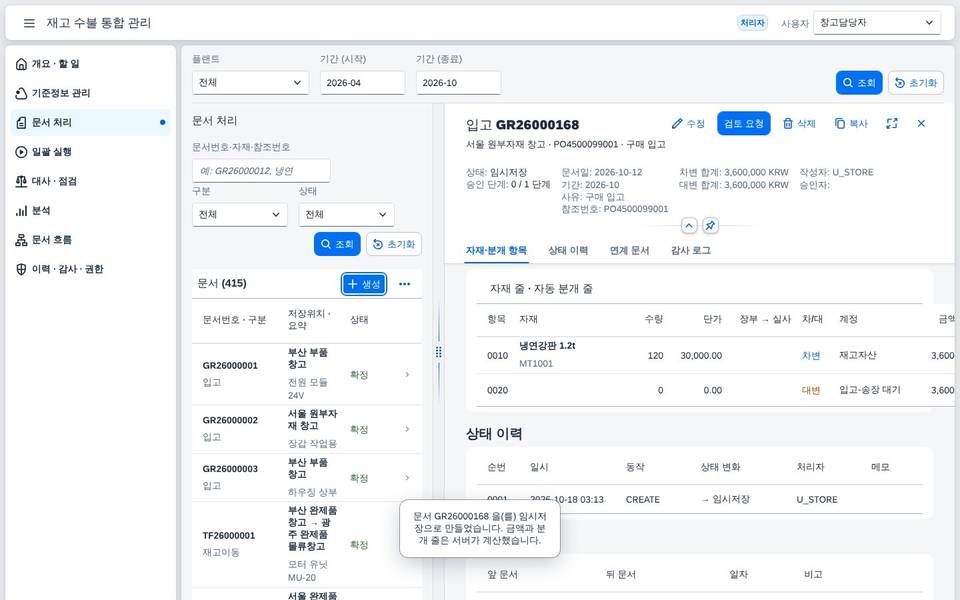
Task: Open 일괄 실행 in sidebar
Action: [91, 152]
